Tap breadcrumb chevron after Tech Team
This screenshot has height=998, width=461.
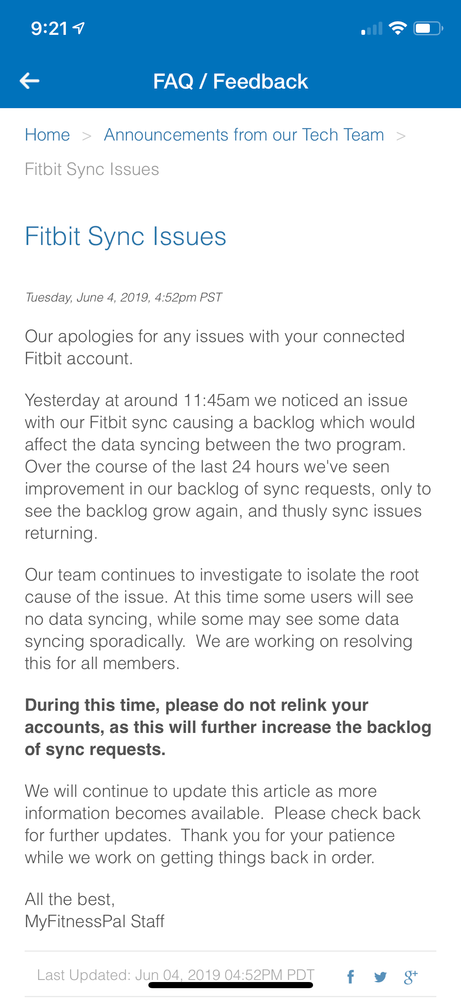[401, 136]
